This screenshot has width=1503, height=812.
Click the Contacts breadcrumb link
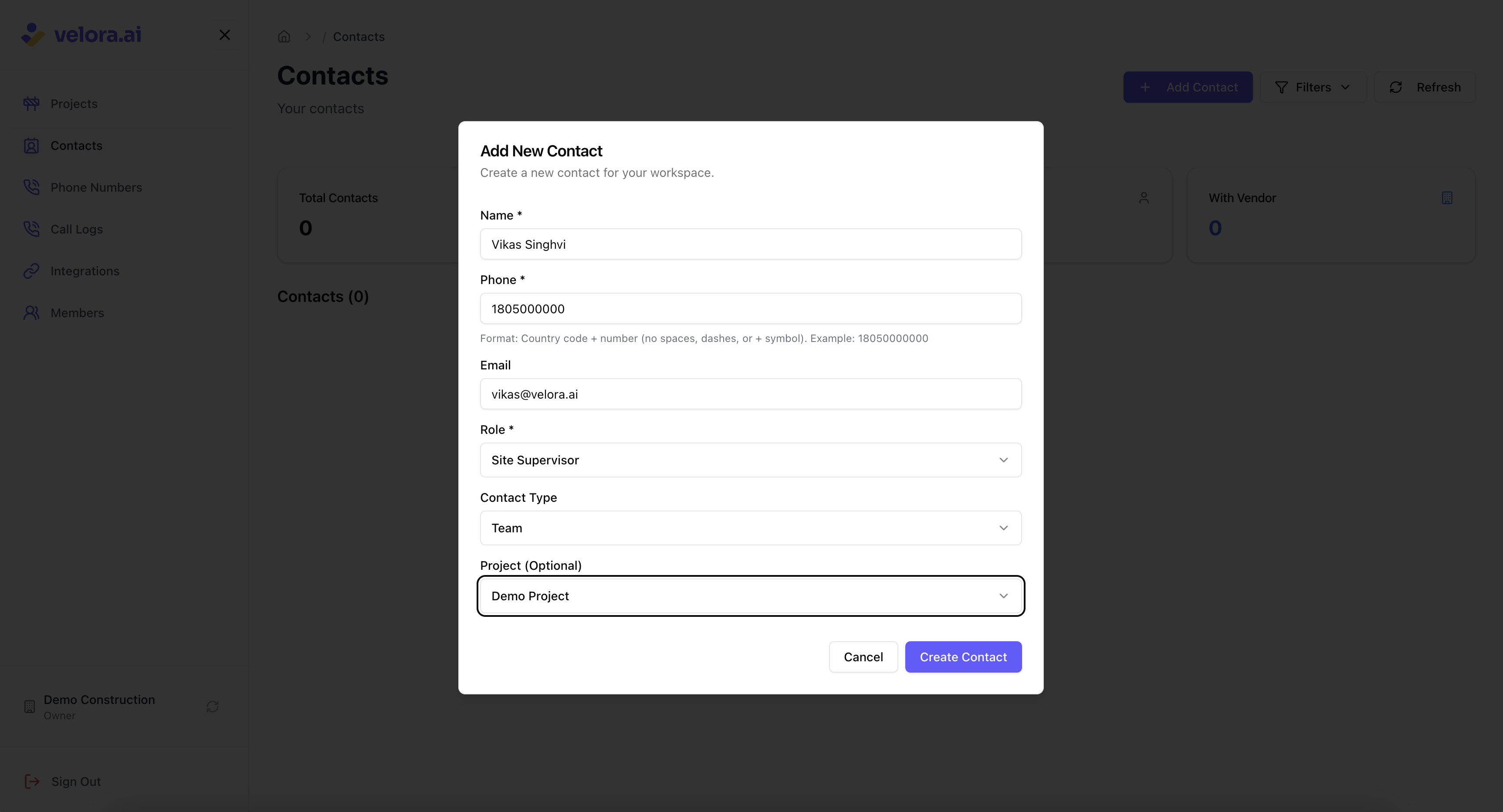[359, 37]
